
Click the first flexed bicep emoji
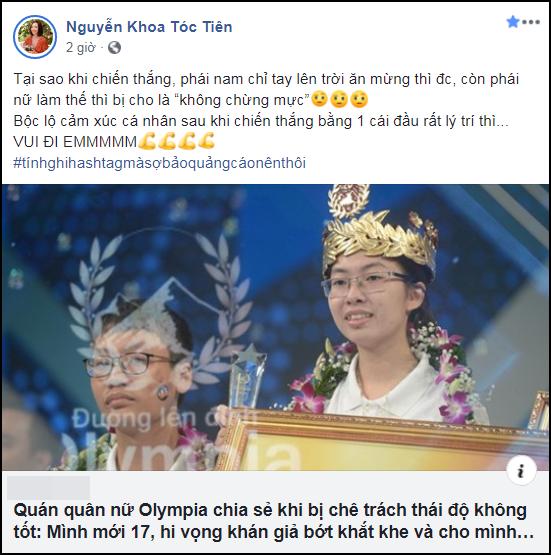click(147, 141)
